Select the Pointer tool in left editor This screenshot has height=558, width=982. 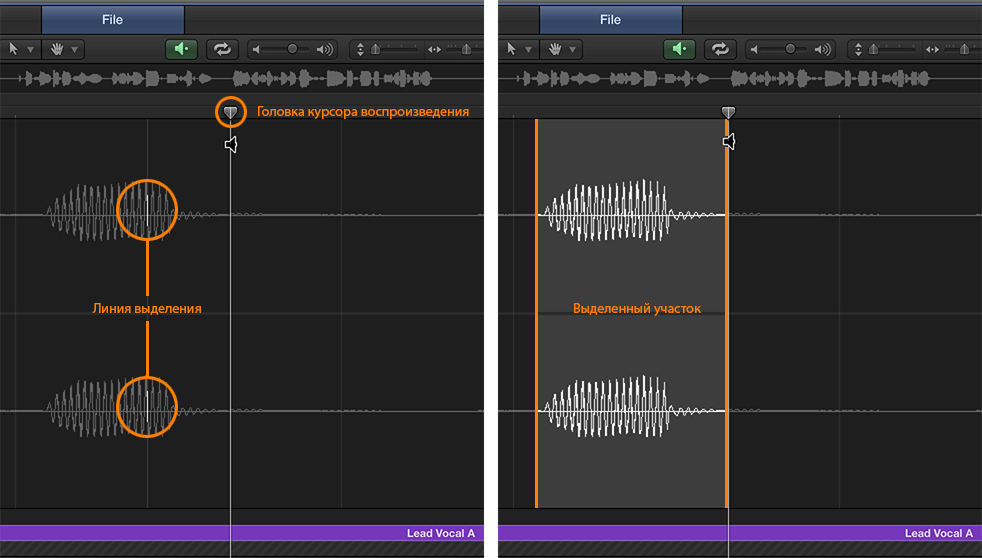(x=13, y=49)
